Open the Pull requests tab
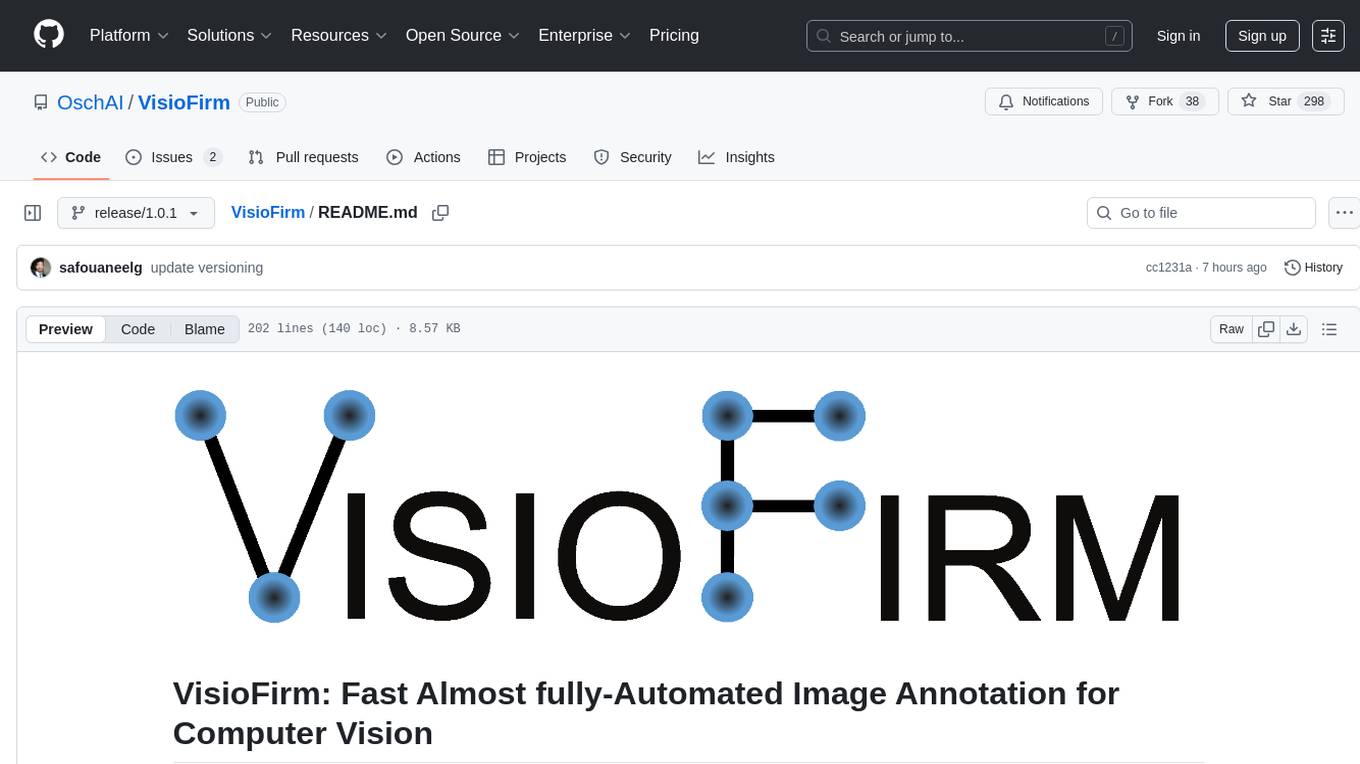 (303, 157)
